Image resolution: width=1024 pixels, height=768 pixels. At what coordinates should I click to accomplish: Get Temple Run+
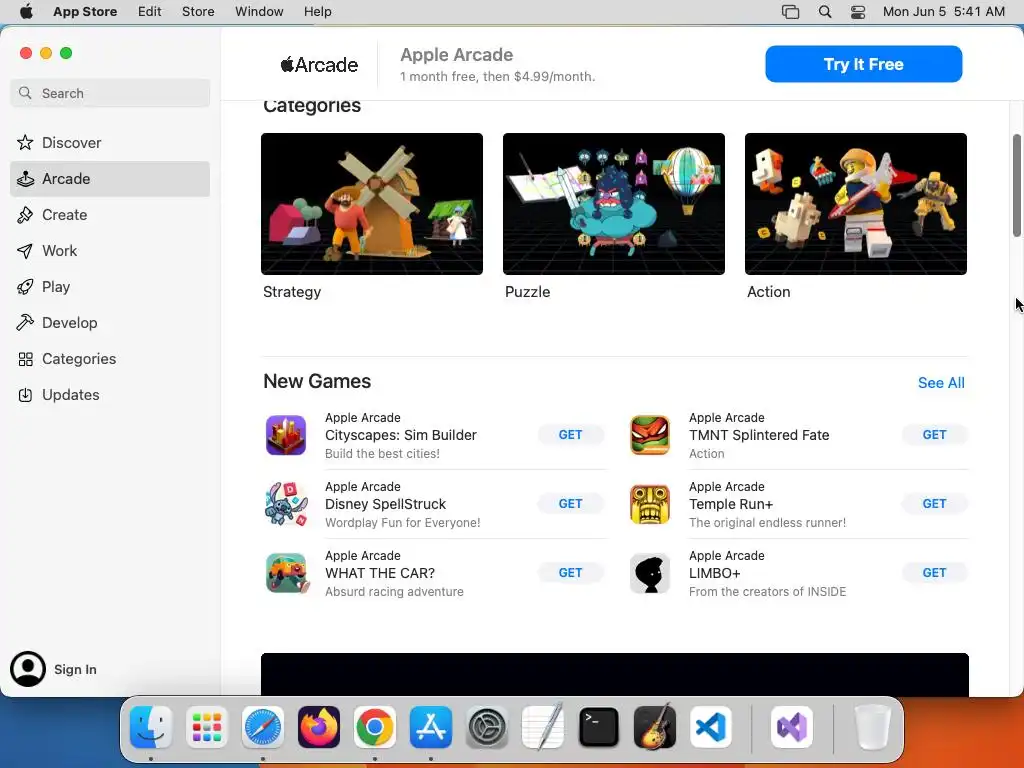coord(934,504)
